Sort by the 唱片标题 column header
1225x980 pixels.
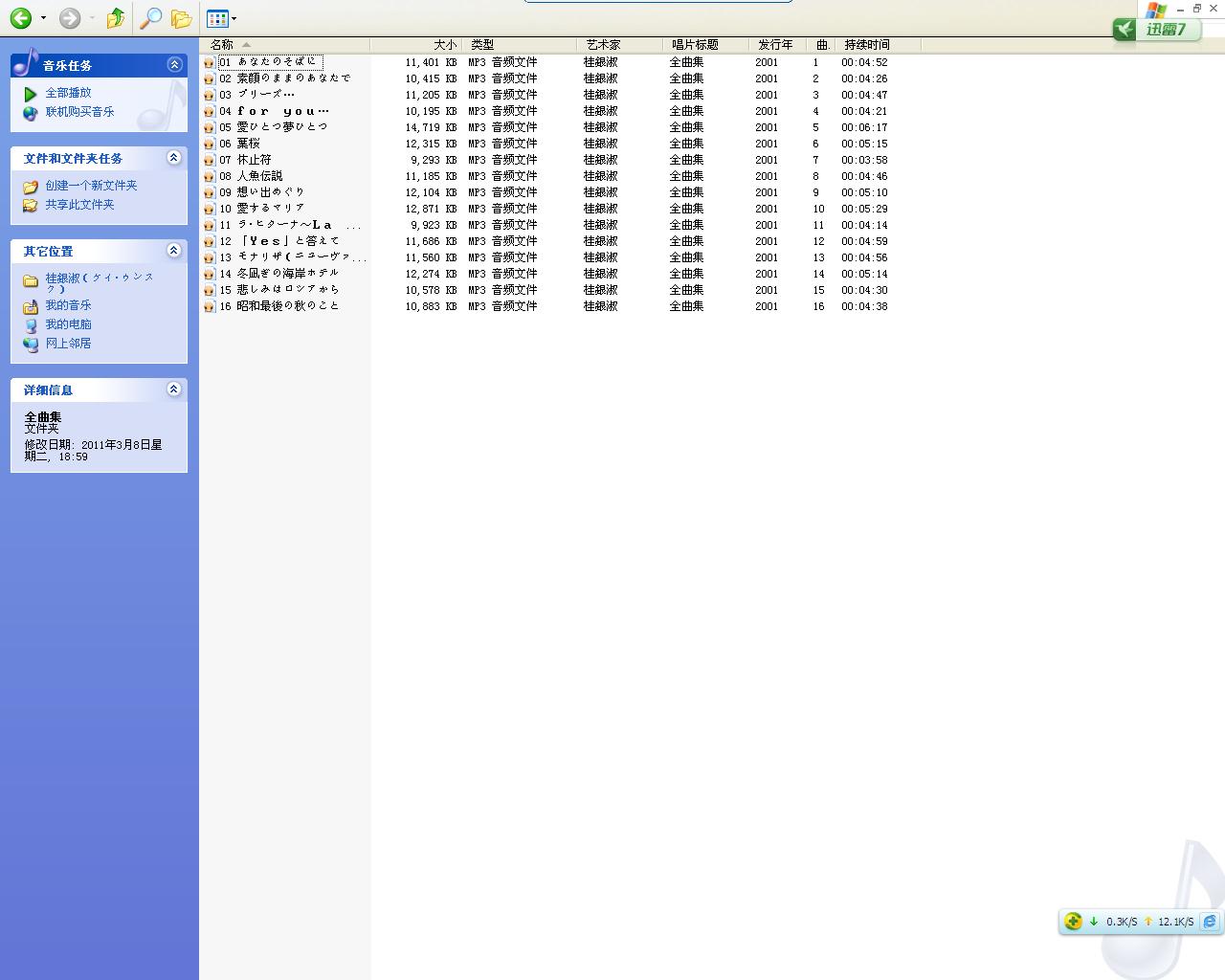click(x=705, y=45)
